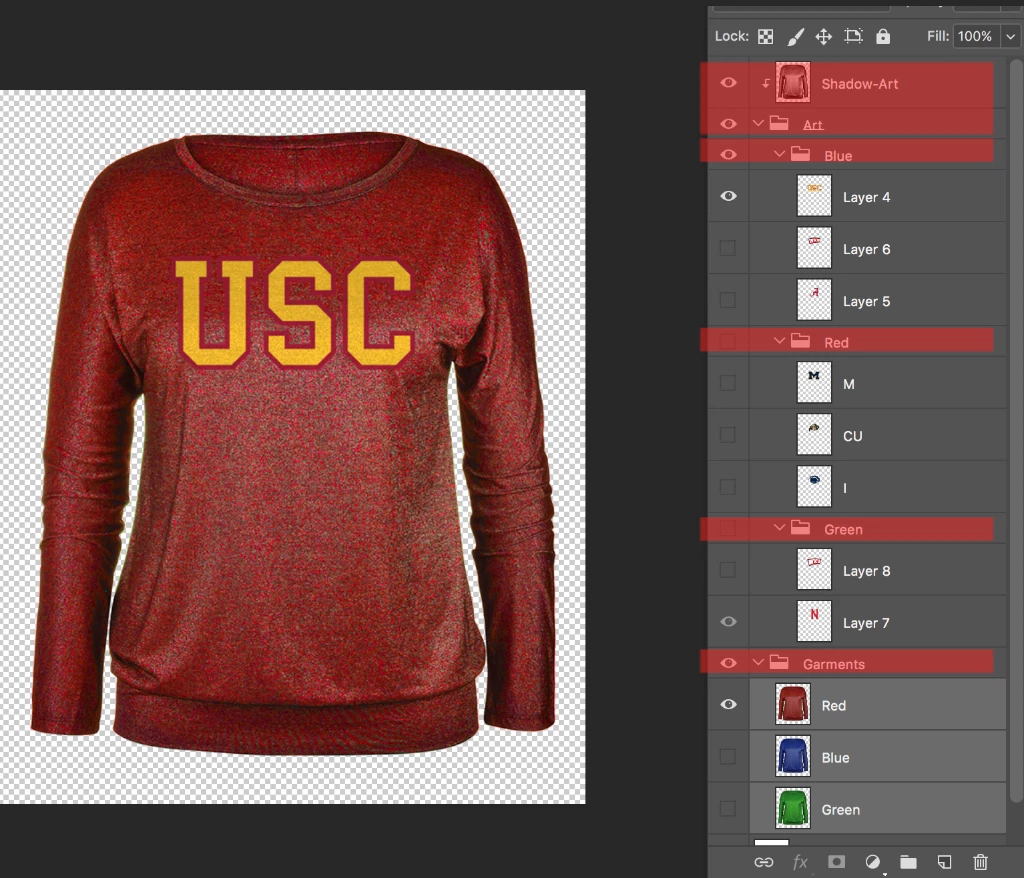The width and height of the screenshot is (1024, 878).
Task: Click the Layer 8 name
Action: point(866,571)
